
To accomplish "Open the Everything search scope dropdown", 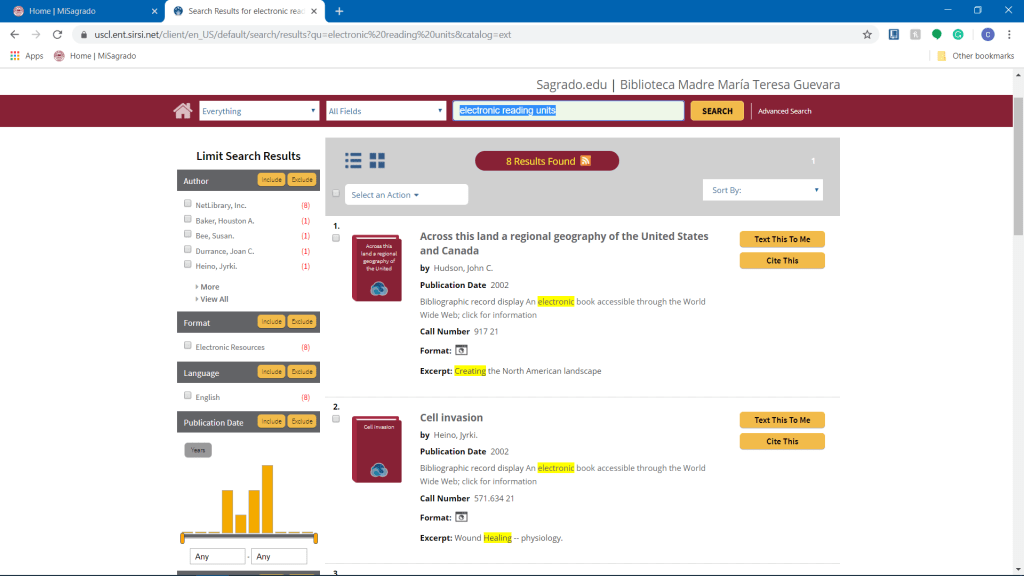I will click(259, 111).
